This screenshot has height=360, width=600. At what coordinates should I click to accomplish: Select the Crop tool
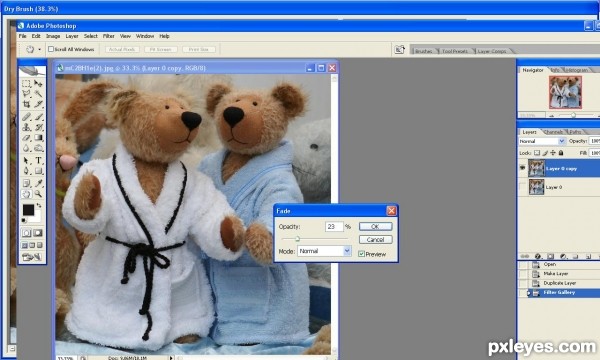[26, 104]
